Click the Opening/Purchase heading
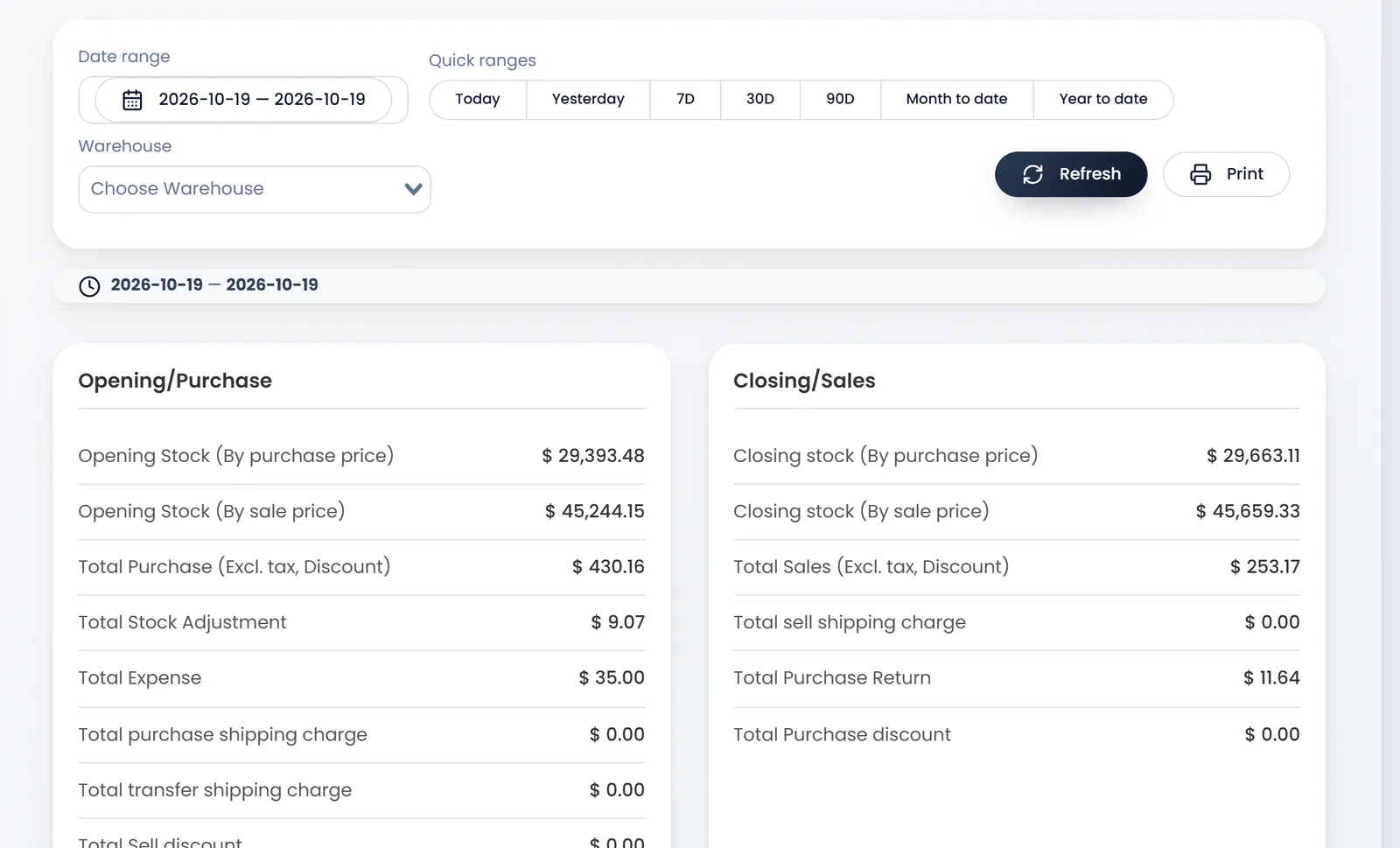 pyautogui.click(x=175, y=381)
